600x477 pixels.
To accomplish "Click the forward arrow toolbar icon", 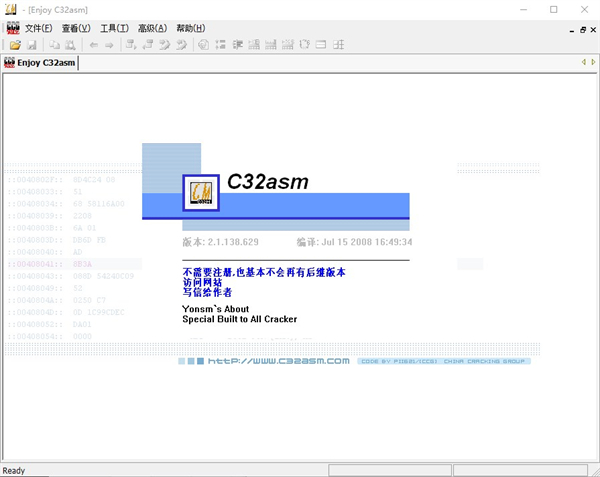I will pos(109,45).
